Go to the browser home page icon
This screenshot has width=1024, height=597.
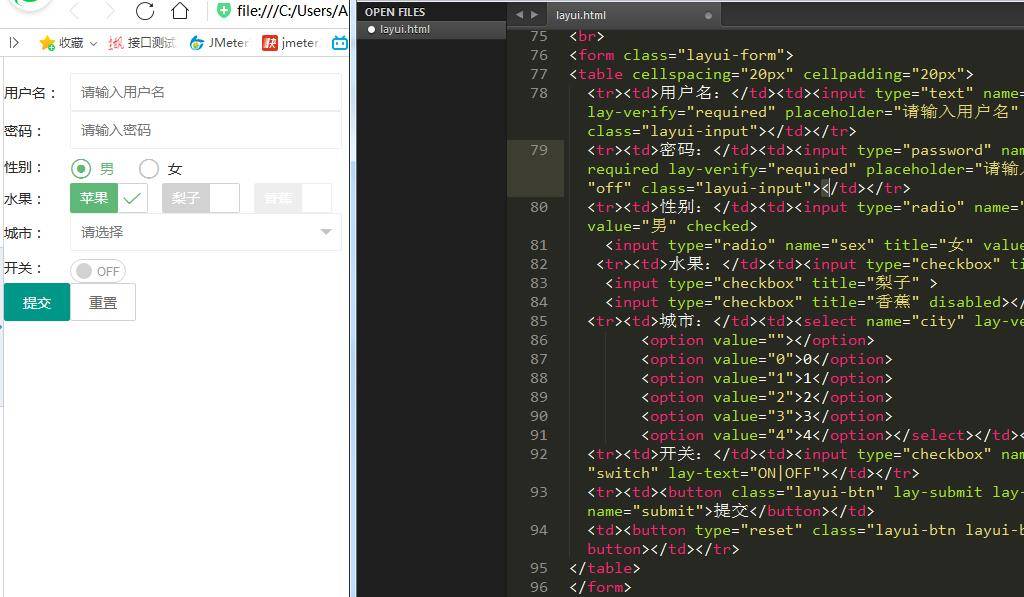tap(180, 11)
